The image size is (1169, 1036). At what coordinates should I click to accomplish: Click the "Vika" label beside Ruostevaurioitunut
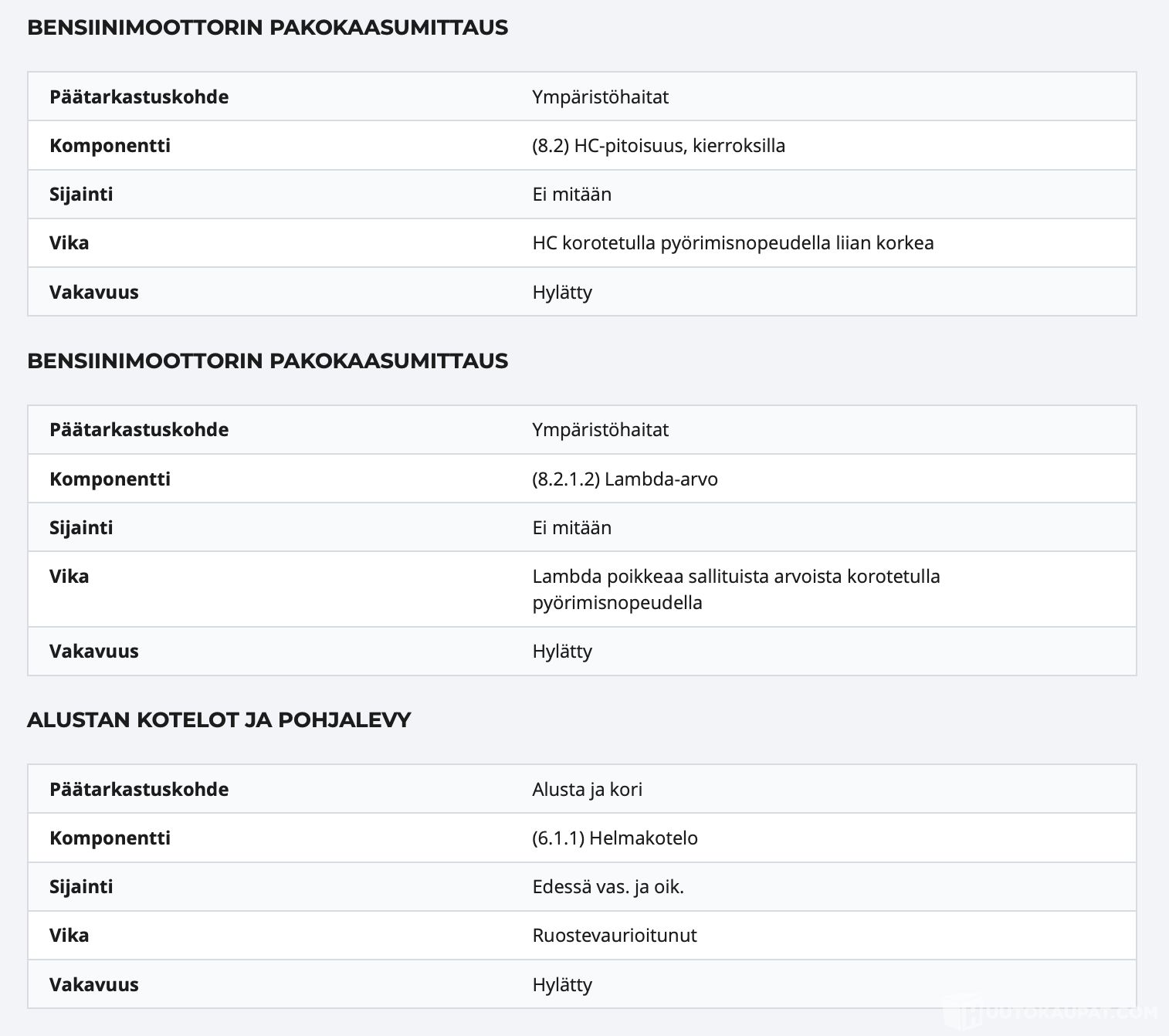pos(69,935)
